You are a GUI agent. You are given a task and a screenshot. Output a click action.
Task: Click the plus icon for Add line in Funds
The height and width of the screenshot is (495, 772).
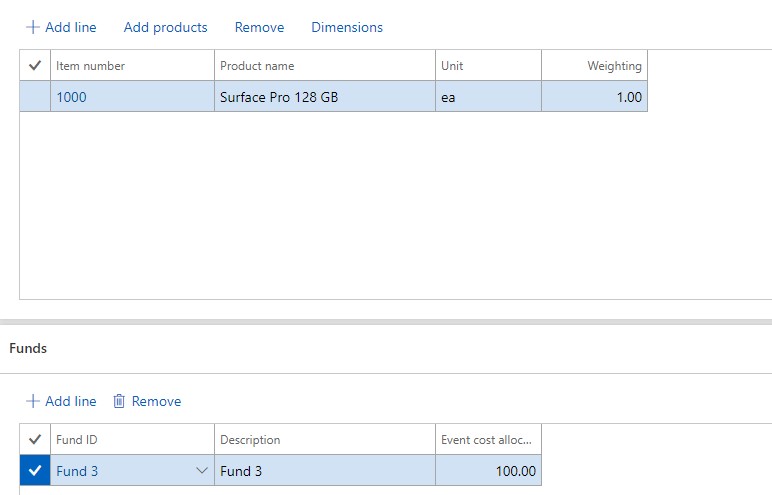[x=33, y=401]
